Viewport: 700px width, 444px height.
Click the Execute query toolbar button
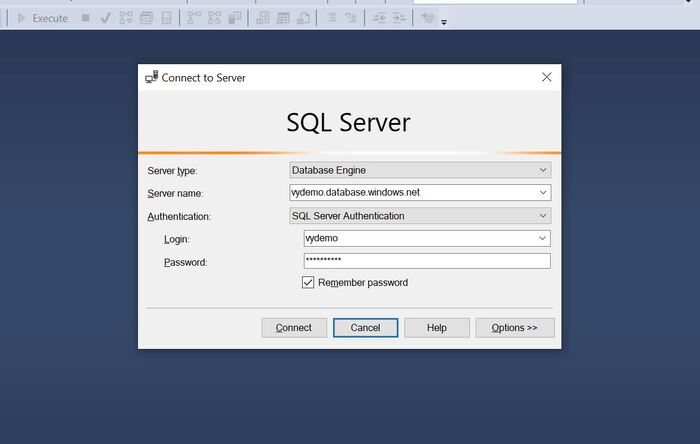click(42, 18)
